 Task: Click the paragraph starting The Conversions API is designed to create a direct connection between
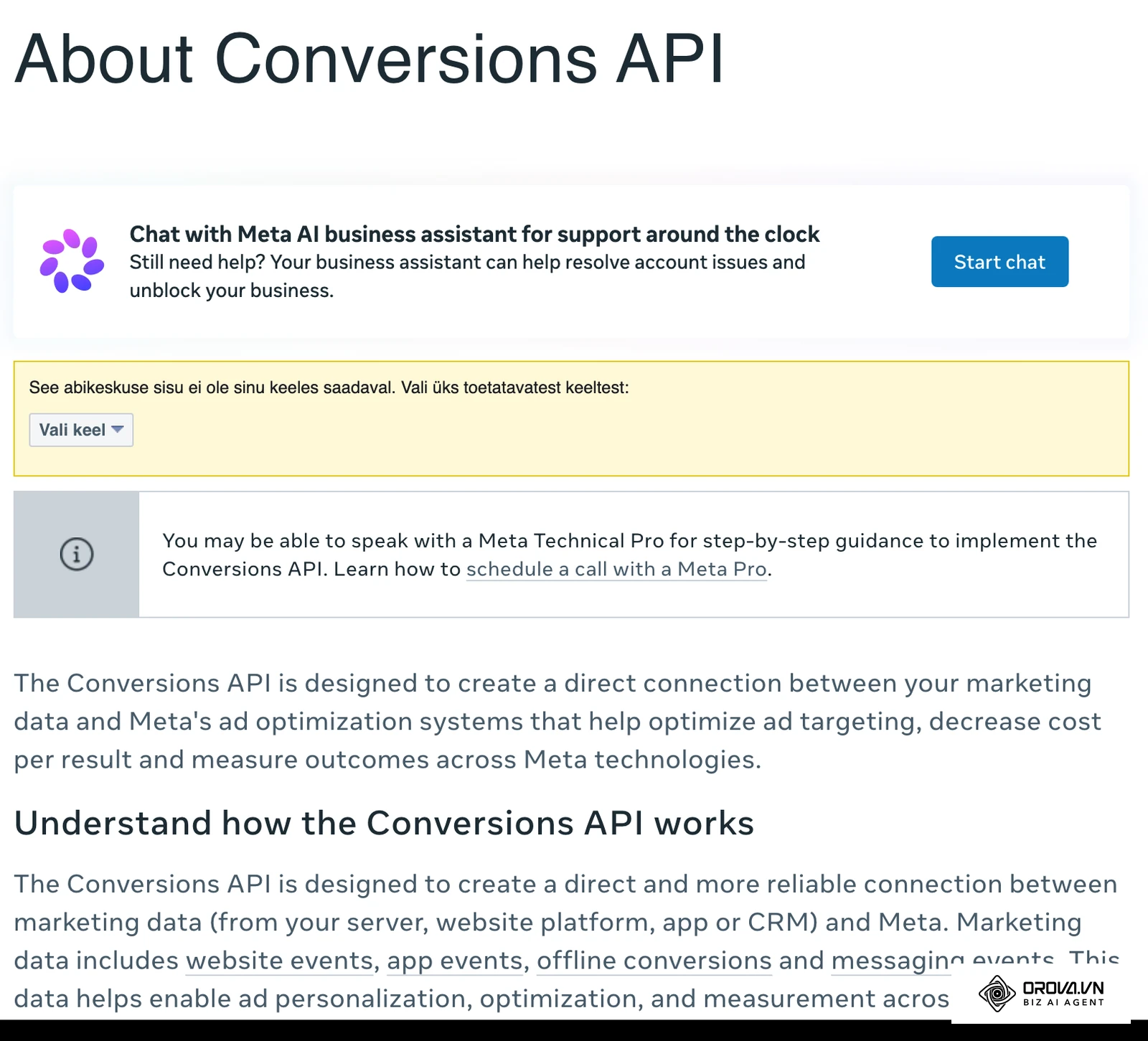pos(557,721)
